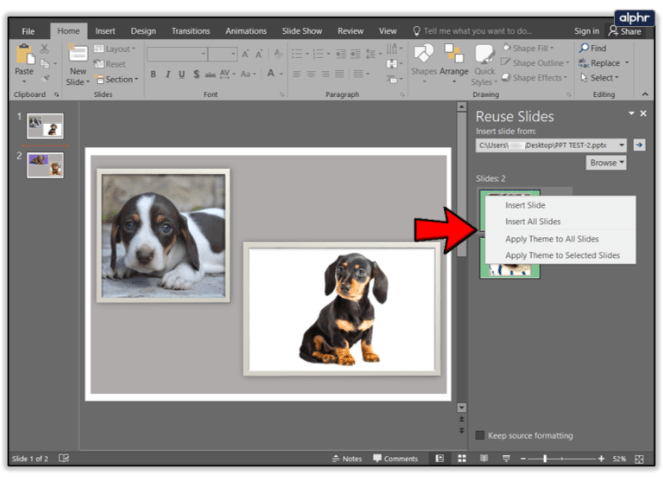663x481 pixels.
Task: Open the Notes pane from status bar
Action: pyautogui.click(x=346, y=458)
